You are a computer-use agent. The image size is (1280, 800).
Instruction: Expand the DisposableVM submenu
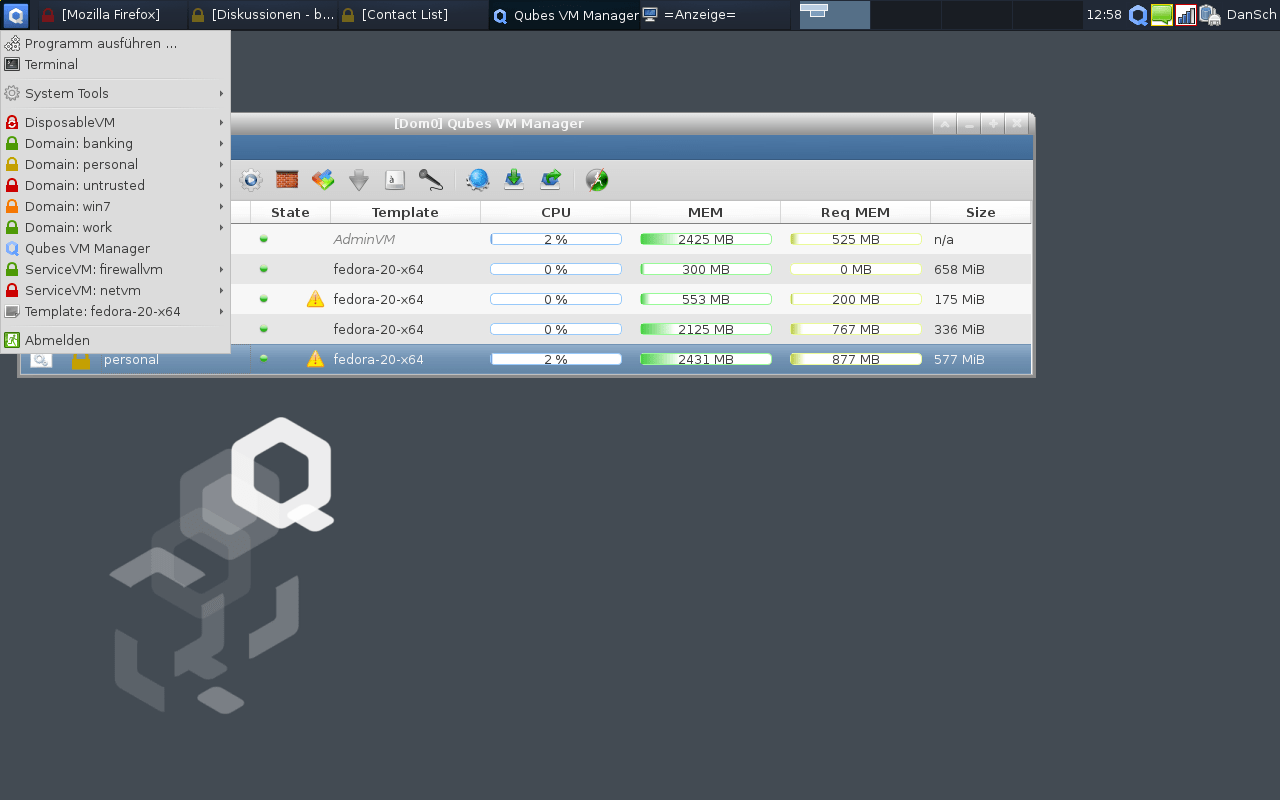pyautogui.click(x=115, y=122)
